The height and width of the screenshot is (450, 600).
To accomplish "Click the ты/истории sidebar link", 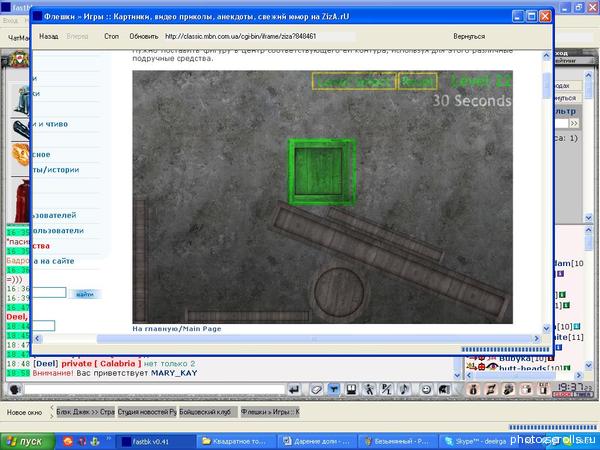I will pyautogui.click(x=56, y=170).
